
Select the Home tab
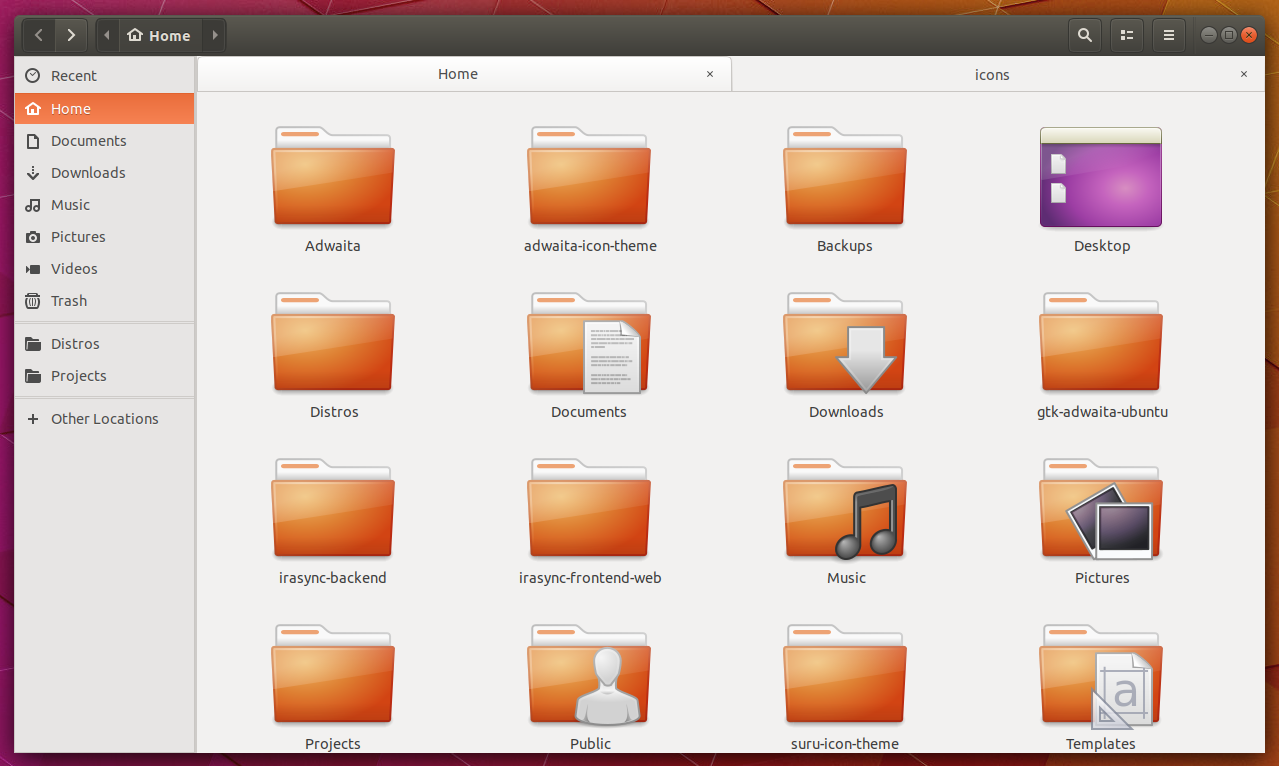(457, 73)
